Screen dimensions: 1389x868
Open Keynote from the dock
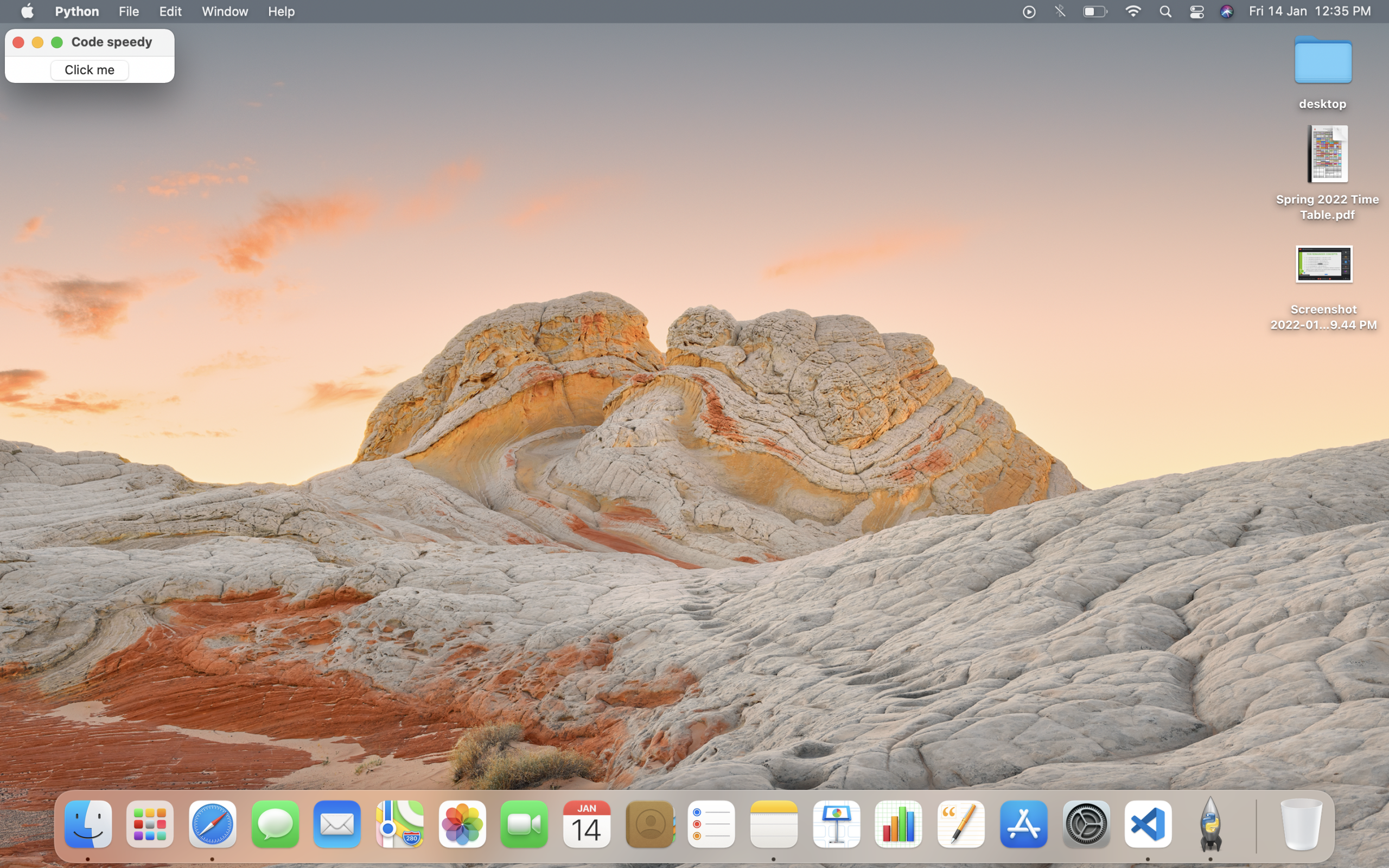pyautogui.click(x=836, y=825)
